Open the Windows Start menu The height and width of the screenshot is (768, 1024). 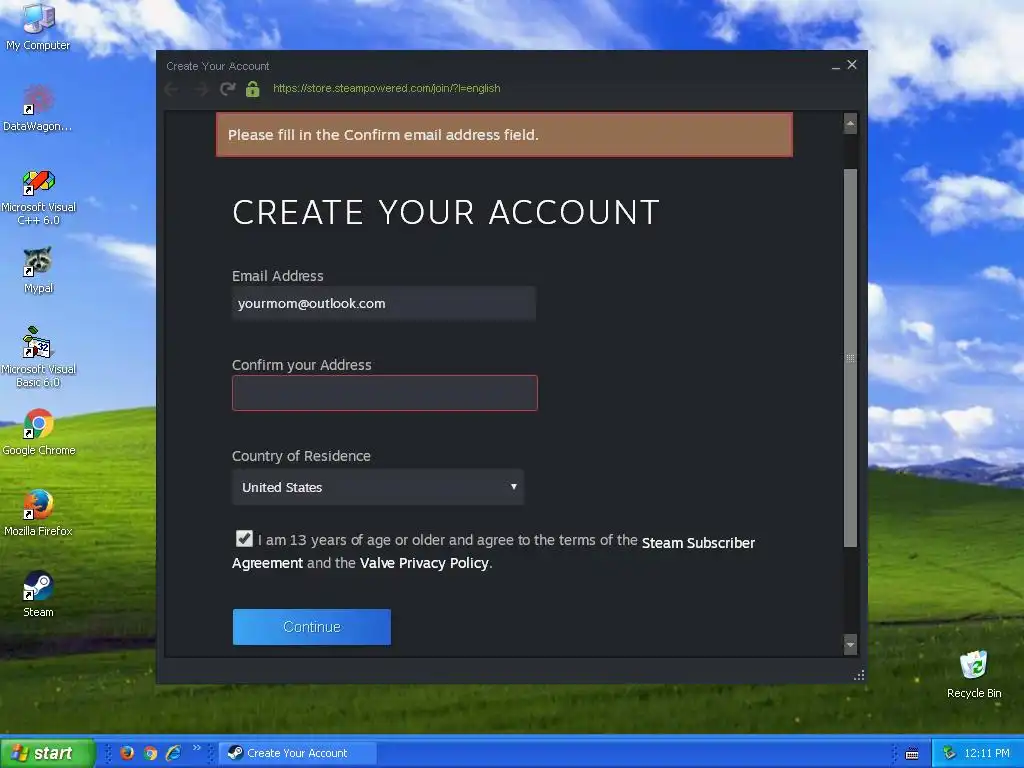click(x=47, y=753)
